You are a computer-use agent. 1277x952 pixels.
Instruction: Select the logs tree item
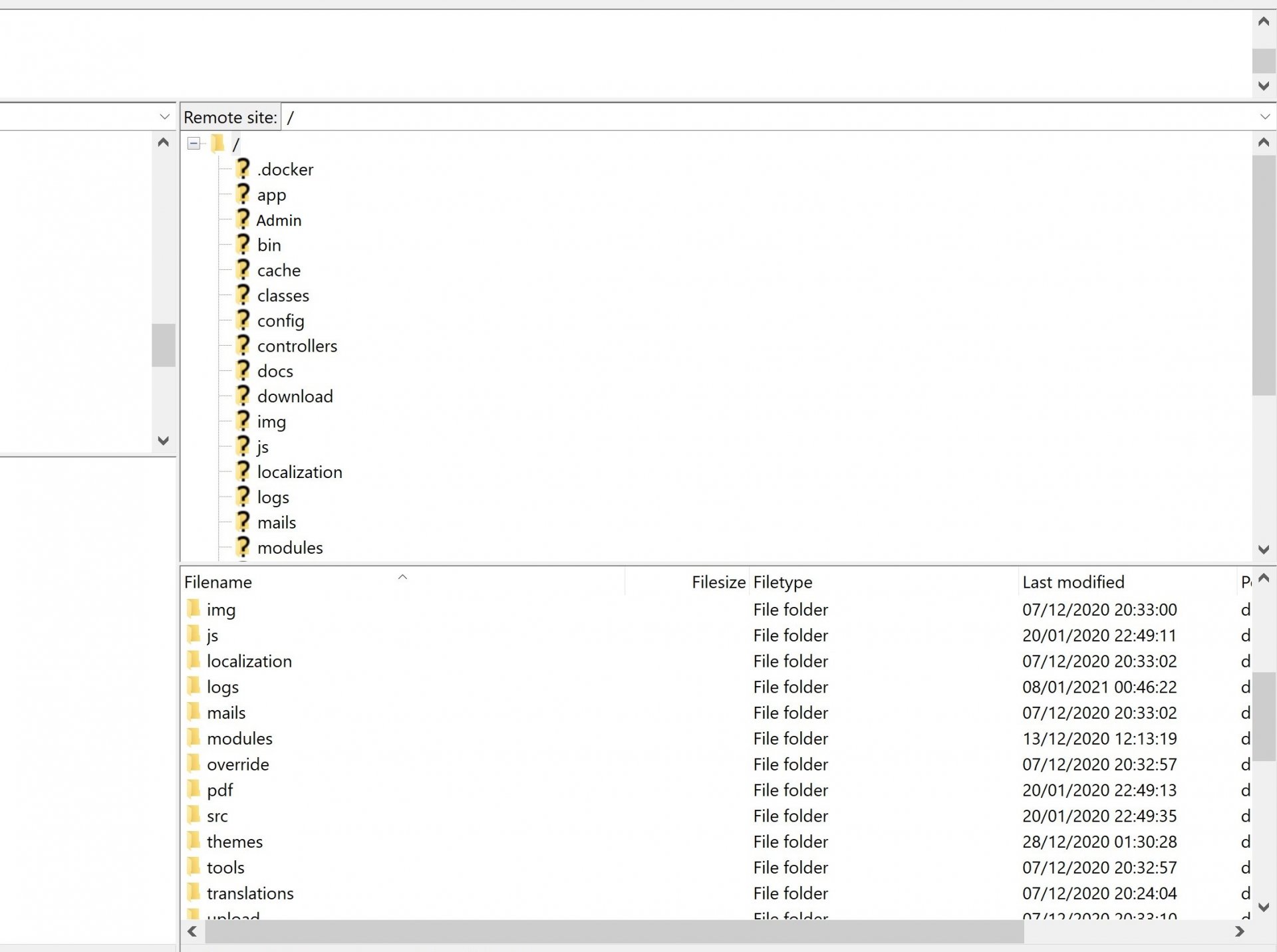(273, 497)
